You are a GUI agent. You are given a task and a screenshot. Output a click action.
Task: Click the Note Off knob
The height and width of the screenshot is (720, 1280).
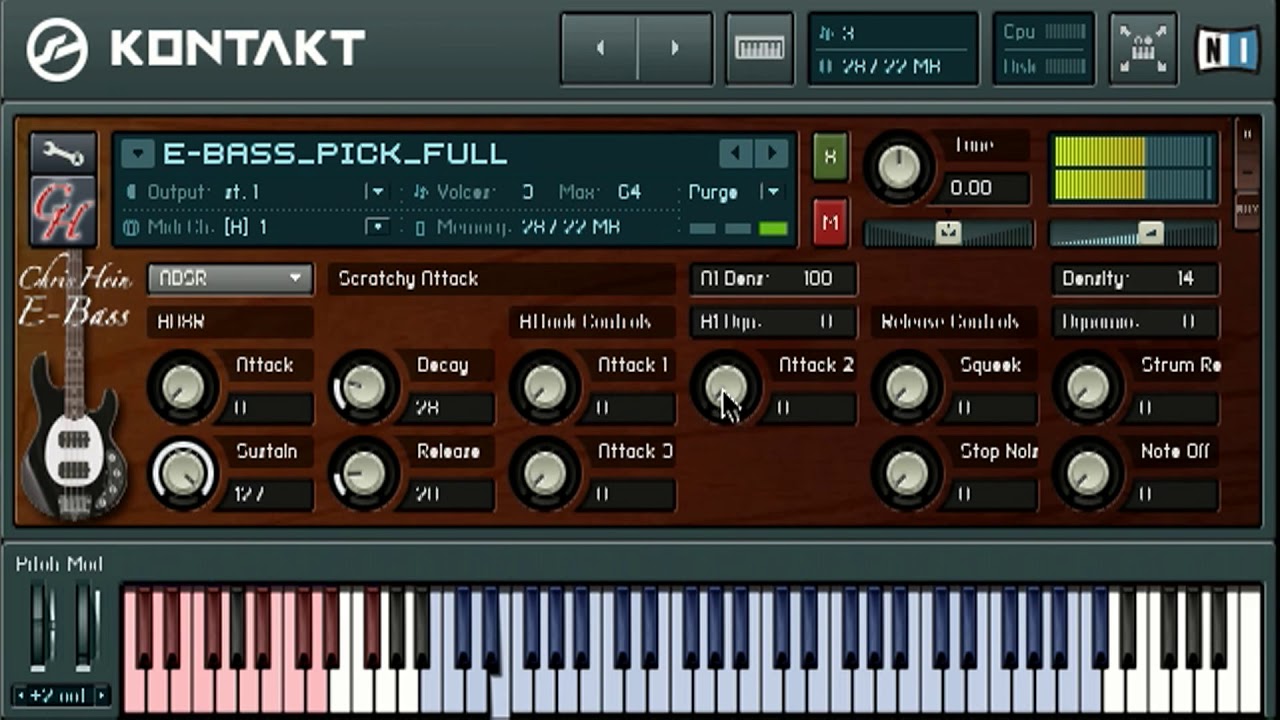[x=1088, y=472]
